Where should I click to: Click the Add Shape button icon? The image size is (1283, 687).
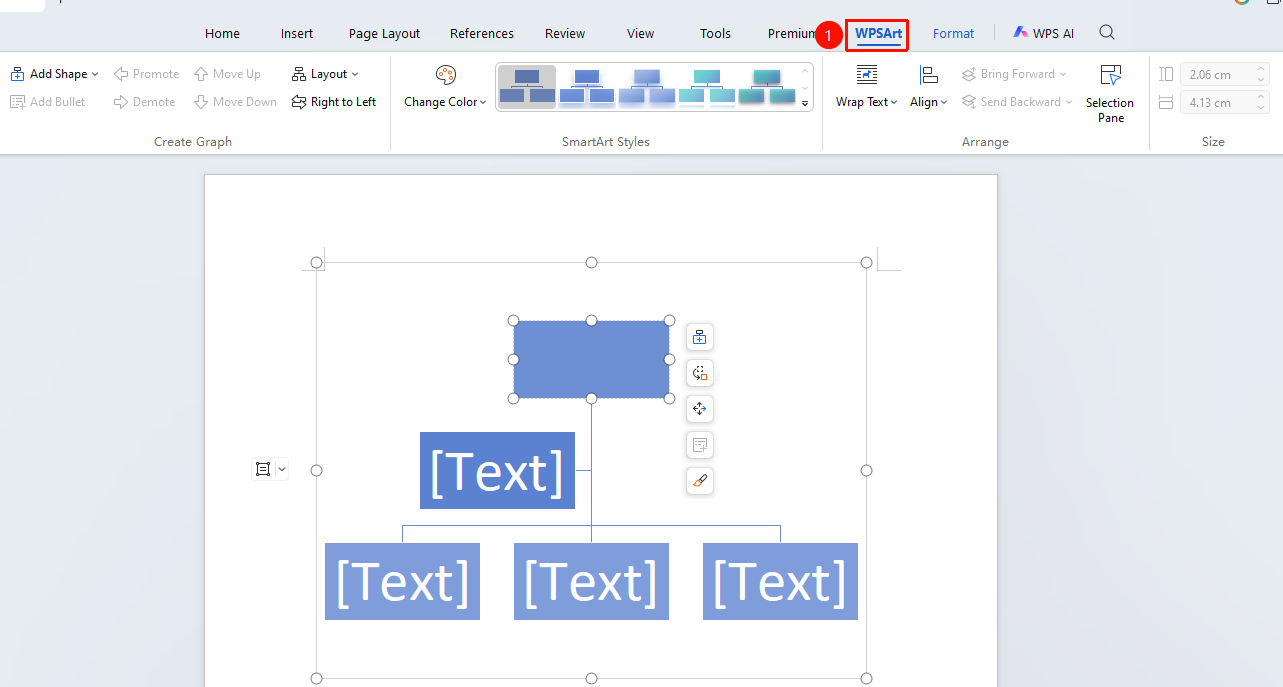pos(17,74)
